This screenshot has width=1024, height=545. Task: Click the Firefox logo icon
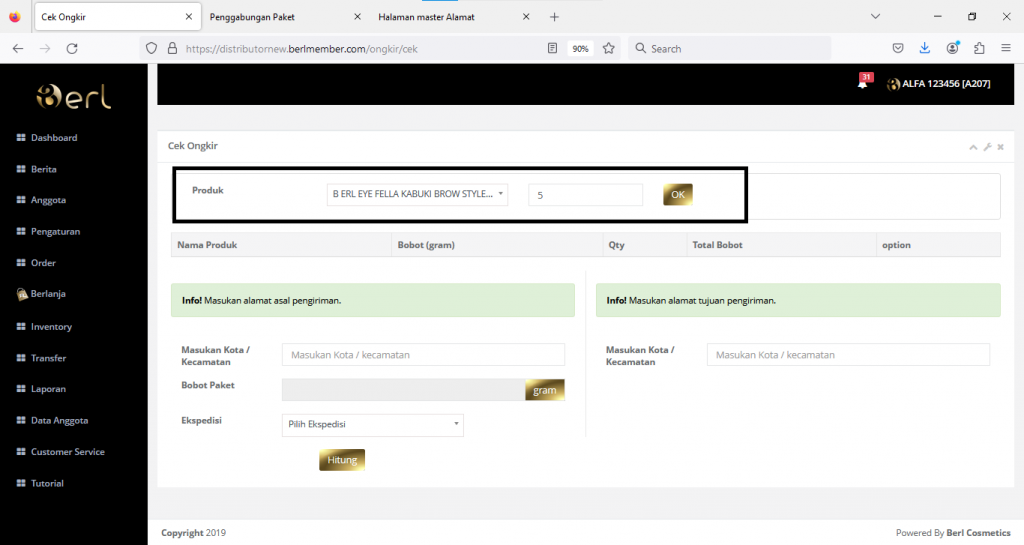point(14,17)
